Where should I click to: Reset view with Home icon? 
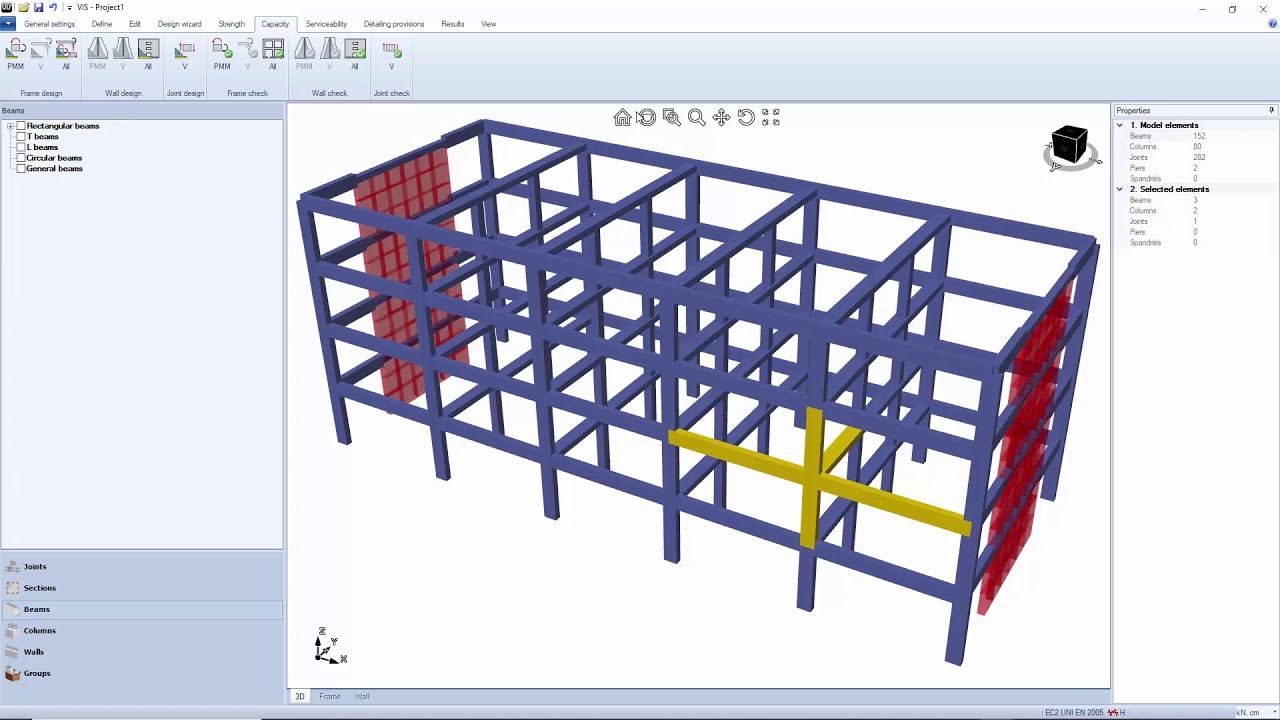[x=622, y=118]
